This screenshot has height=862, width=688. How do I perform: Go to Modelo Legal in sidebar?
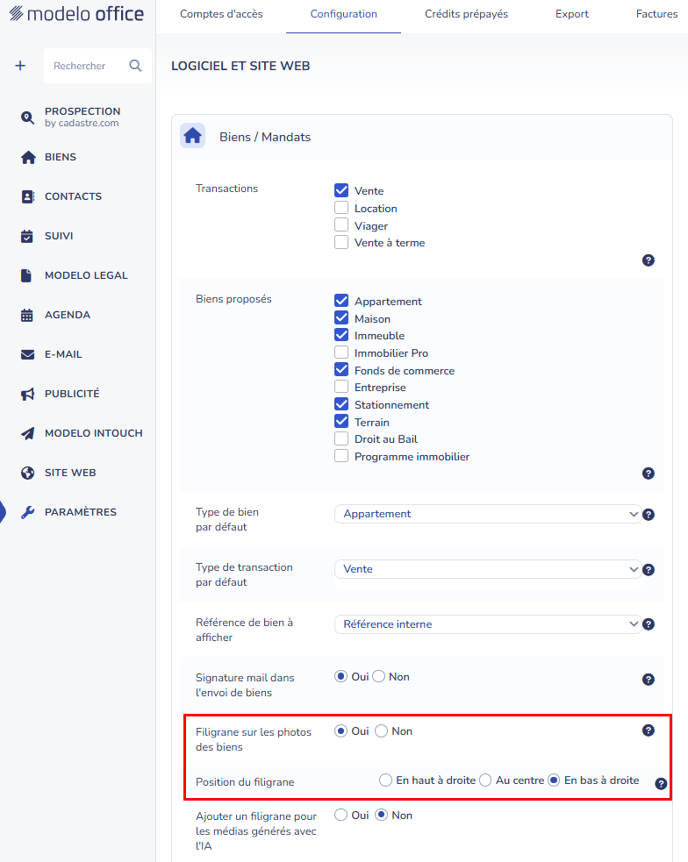86,276
